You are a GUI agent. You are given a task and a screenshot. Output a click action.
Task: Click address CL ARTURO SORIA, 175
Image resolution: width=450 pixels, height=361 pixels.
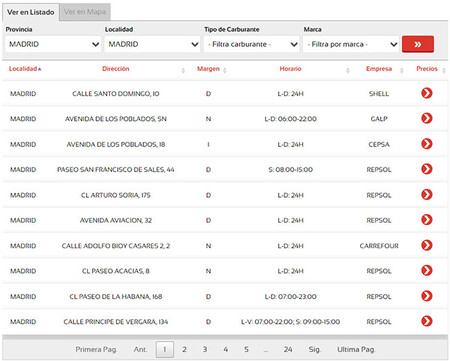point(116,195)
